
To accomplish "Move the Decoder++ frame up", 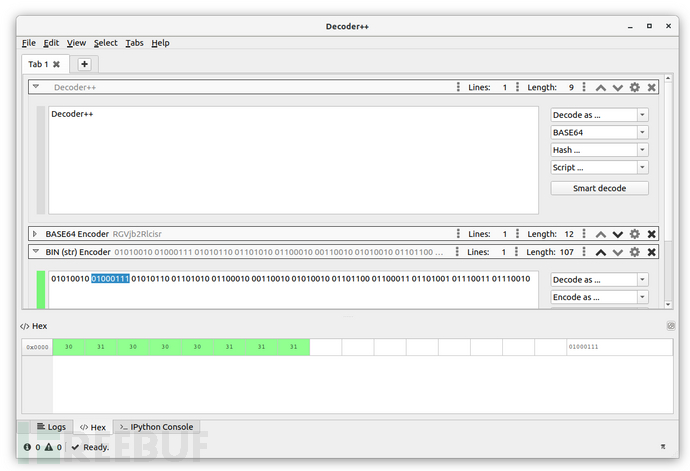I will (601, 87).
